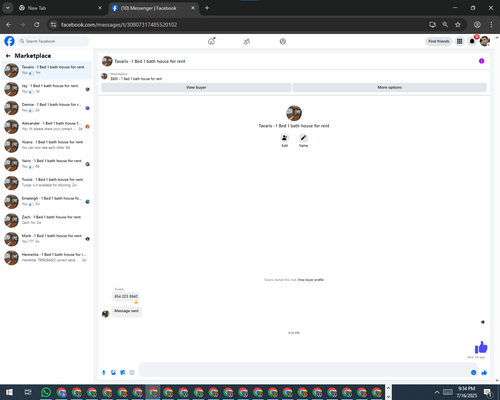This screenshot has width=500, height=400.
Task: Expand the Chrome tab search dropdown
Action: 8,8
